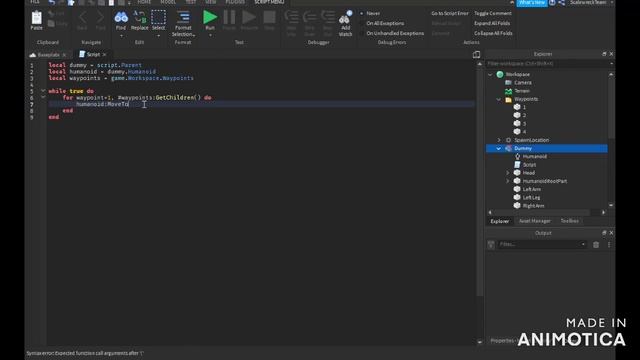Open the Run dropdown arrow
The height and width of the screenshot is (360, 640).
click(210, 36)
